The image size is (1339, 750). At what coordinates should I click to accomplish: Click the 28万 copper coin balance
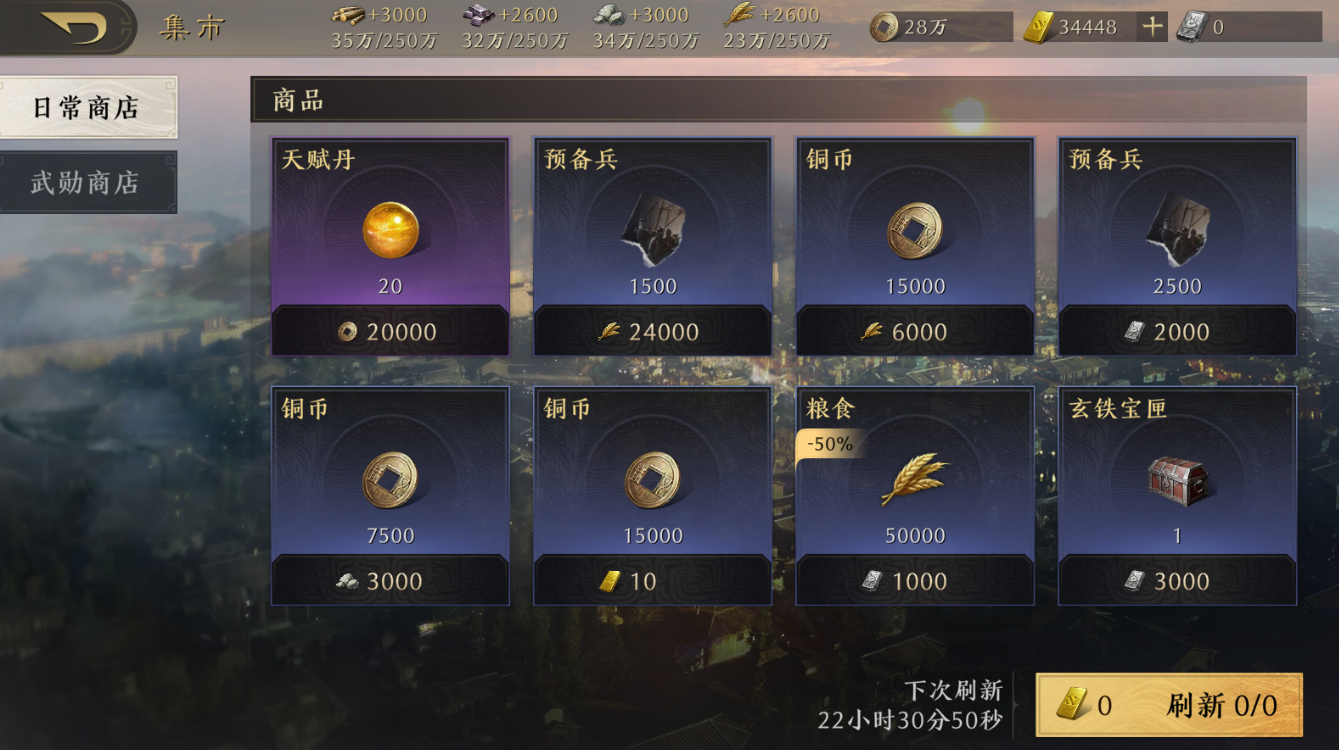tap(940, 27)
